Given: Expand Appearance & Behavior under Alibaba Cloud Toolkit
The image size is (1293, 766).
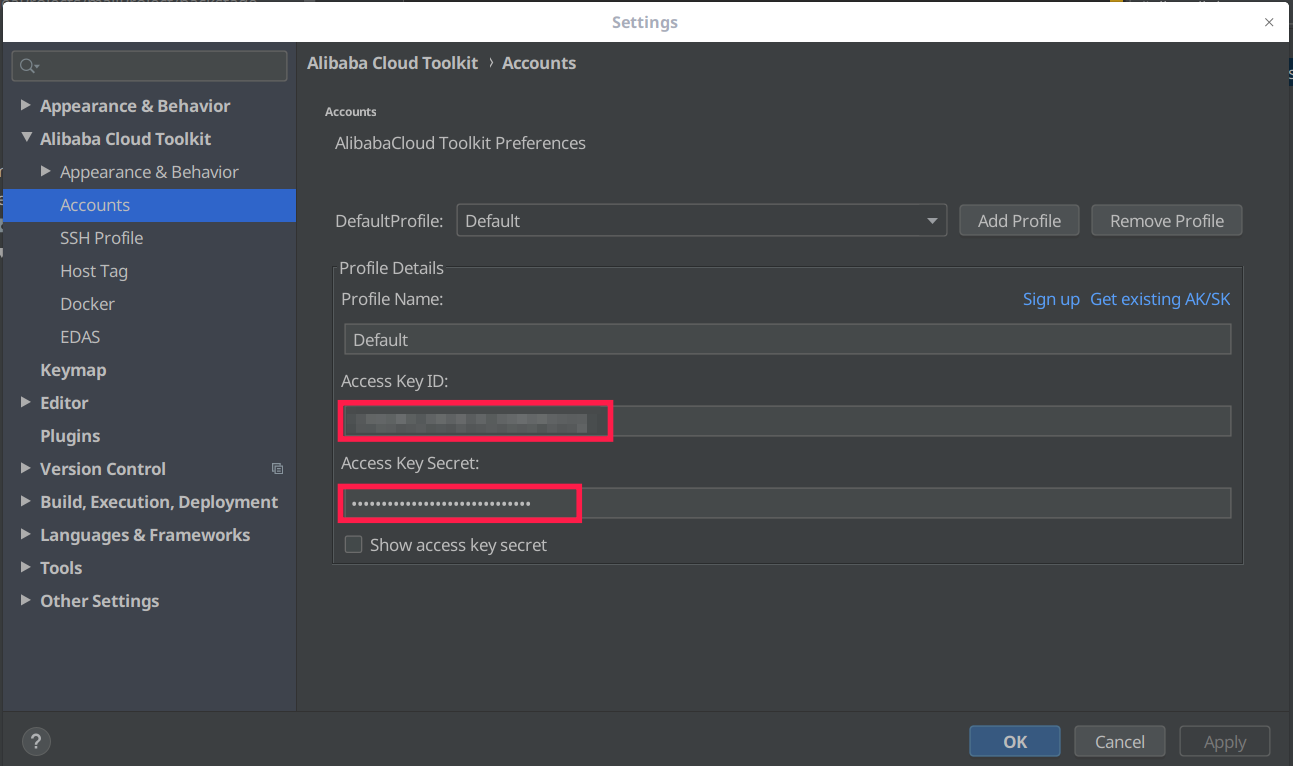Looking at the screenshot, I should click(46, 172).
